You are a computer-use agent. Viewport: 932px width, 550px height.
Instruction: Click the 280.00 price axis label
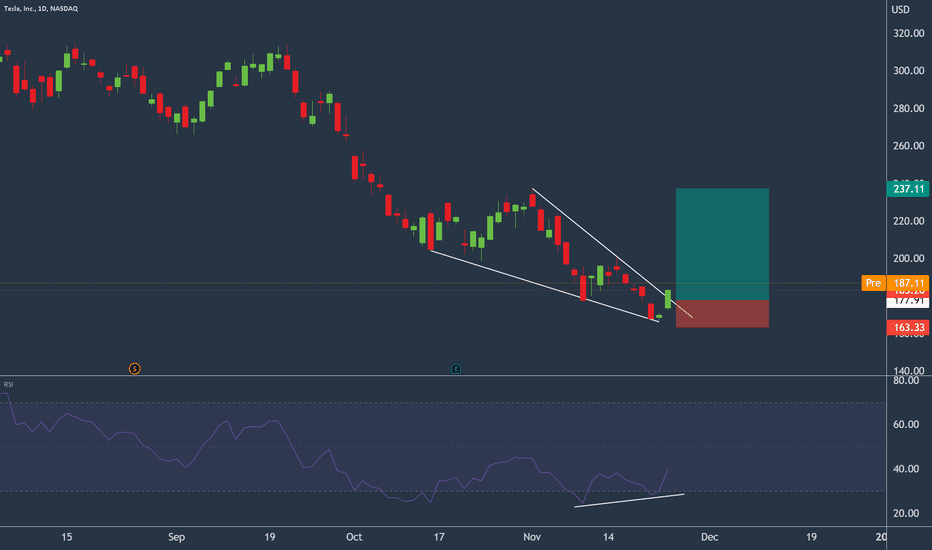tap(908, 108)
